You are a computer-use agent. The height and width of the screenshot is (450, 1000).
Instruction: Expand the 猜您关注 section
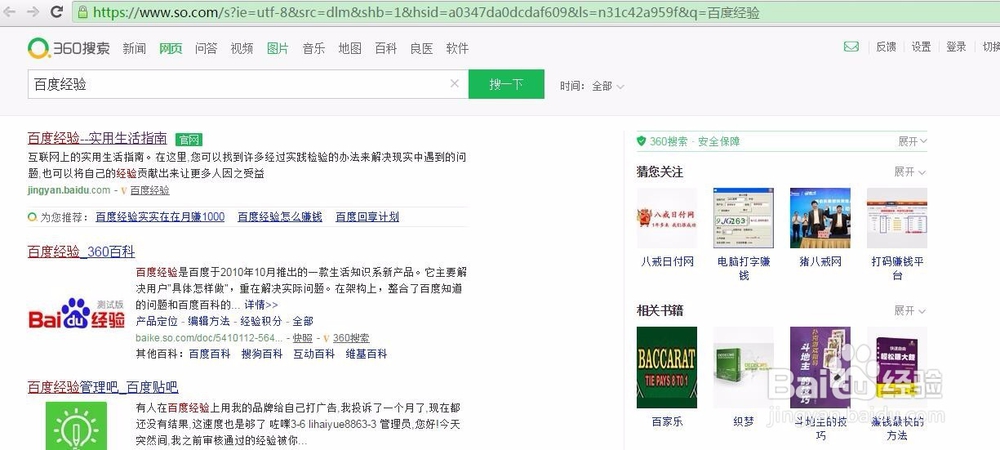tap(909, 172)
